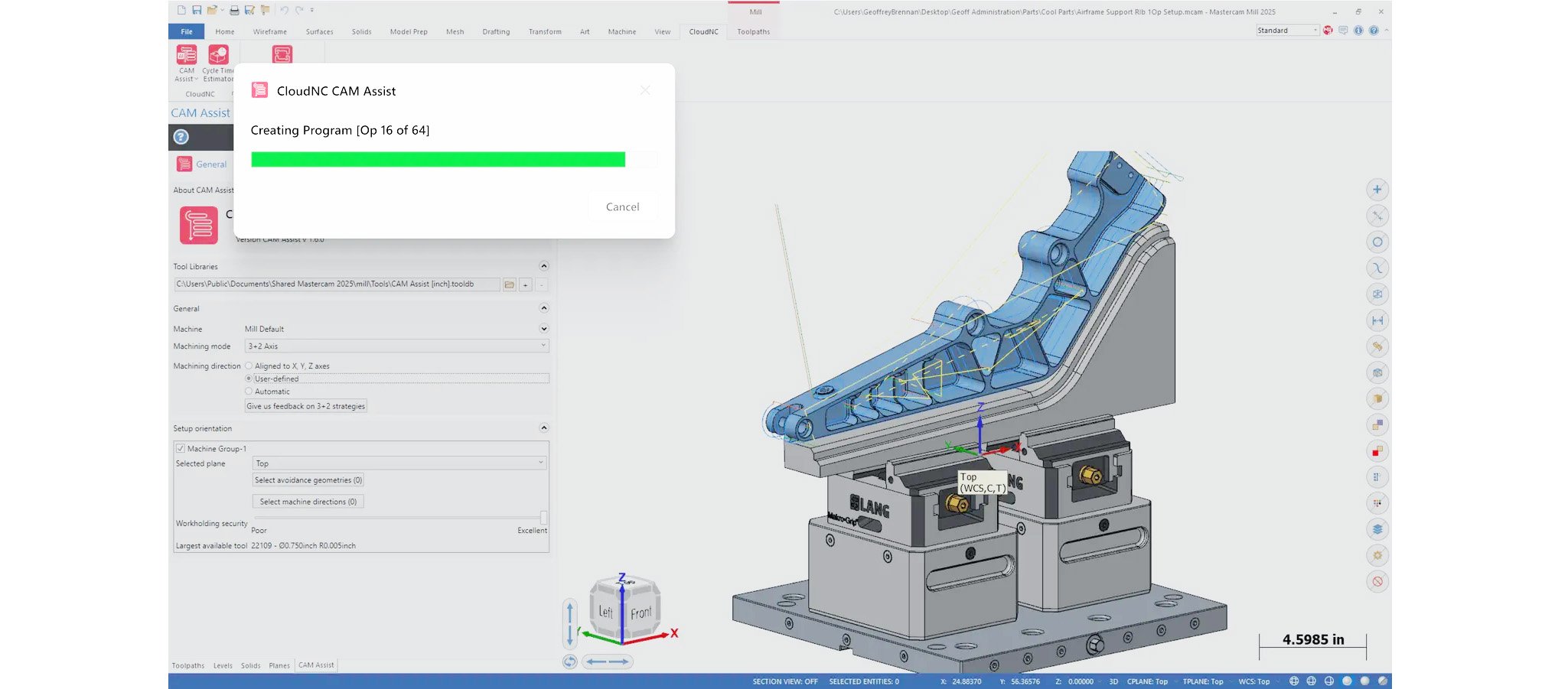Toggle SECTION VIEW: OFF in status bar
The width and height of the screenshot is (1568, 689).
coord(785,681)
